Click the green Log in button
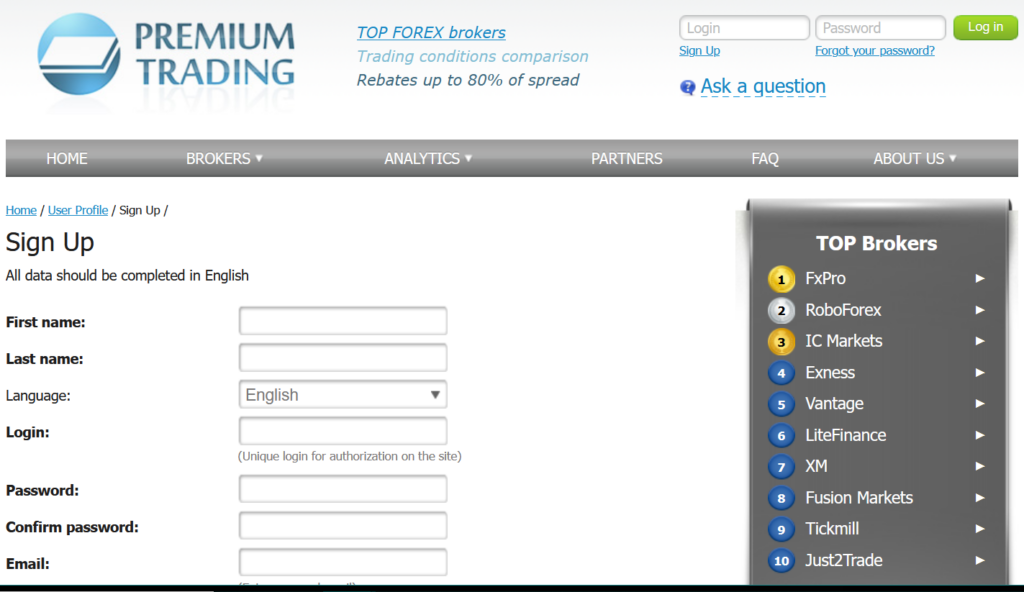 pos(985,27)
